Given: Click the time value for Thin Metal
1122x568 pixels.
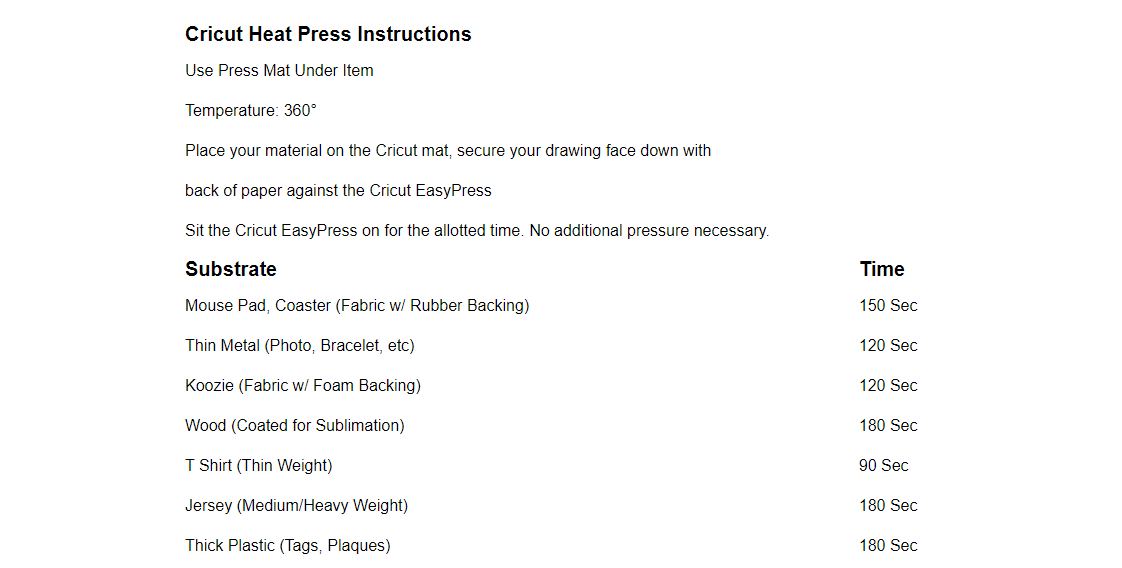Looking at the screenshot, I should pos(888,346).
